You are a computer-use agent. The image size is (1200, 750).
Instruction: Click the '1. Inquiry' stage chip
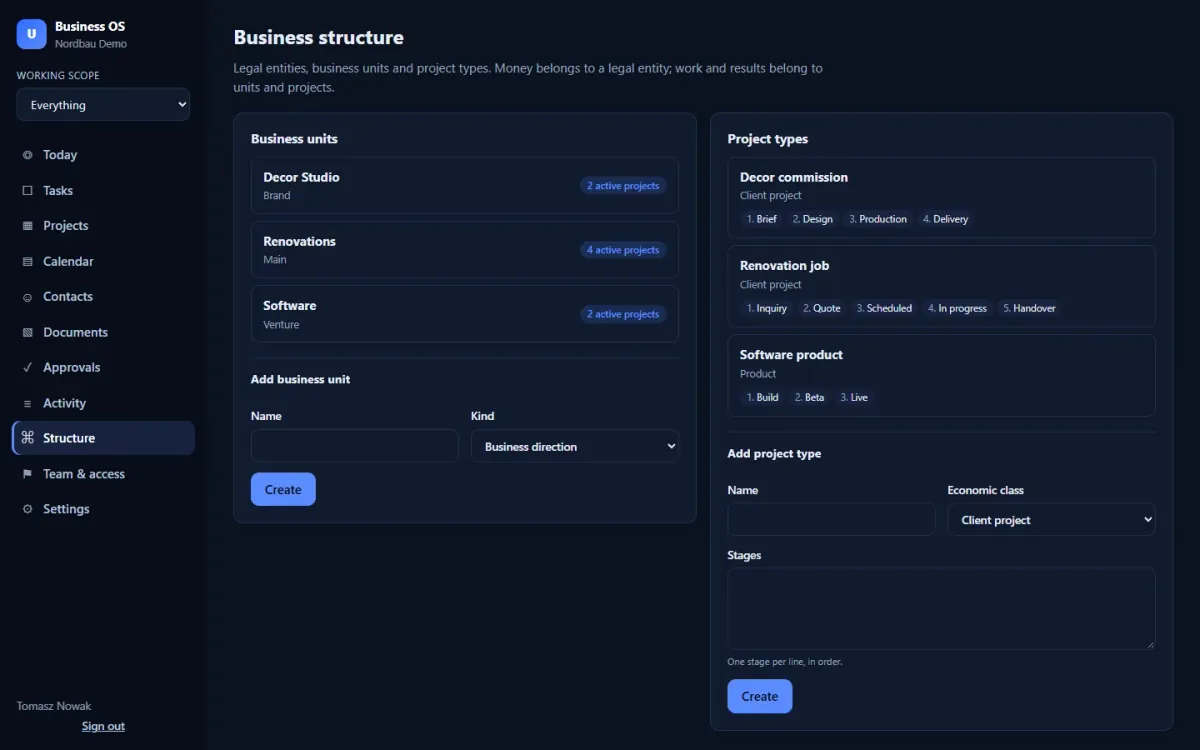[x=767, y=308]
